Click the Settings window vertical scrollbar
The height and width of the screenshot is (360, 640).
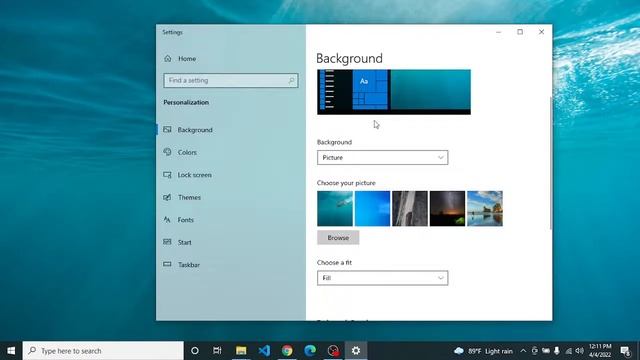(x=551, y=163)
